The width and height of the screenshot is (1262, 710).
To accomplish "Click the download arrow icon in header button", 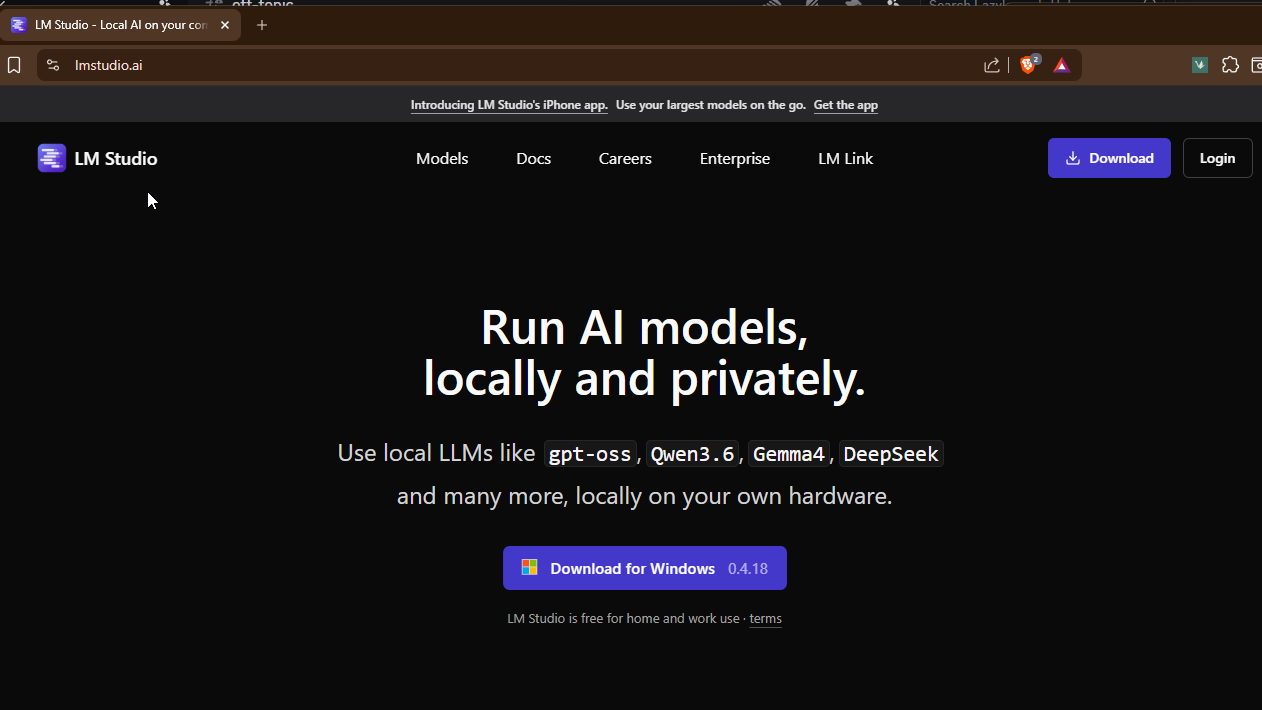I will coord(1073,158).
